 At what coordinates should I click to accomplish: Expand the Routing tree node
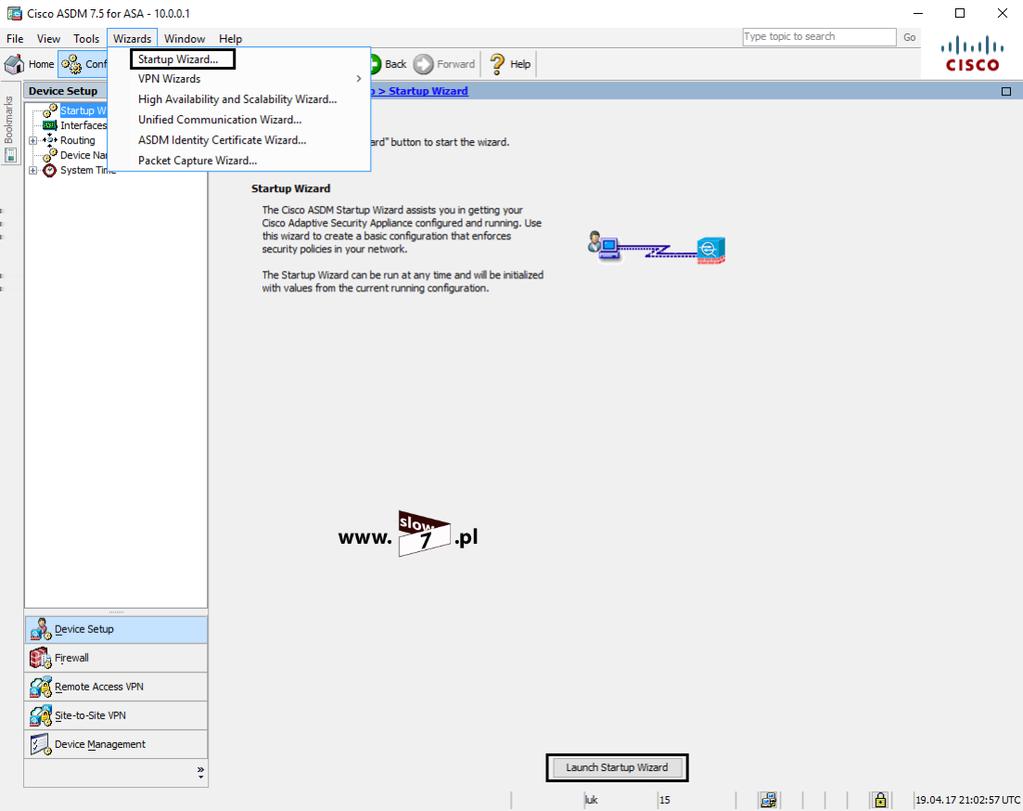pos(33,140)
